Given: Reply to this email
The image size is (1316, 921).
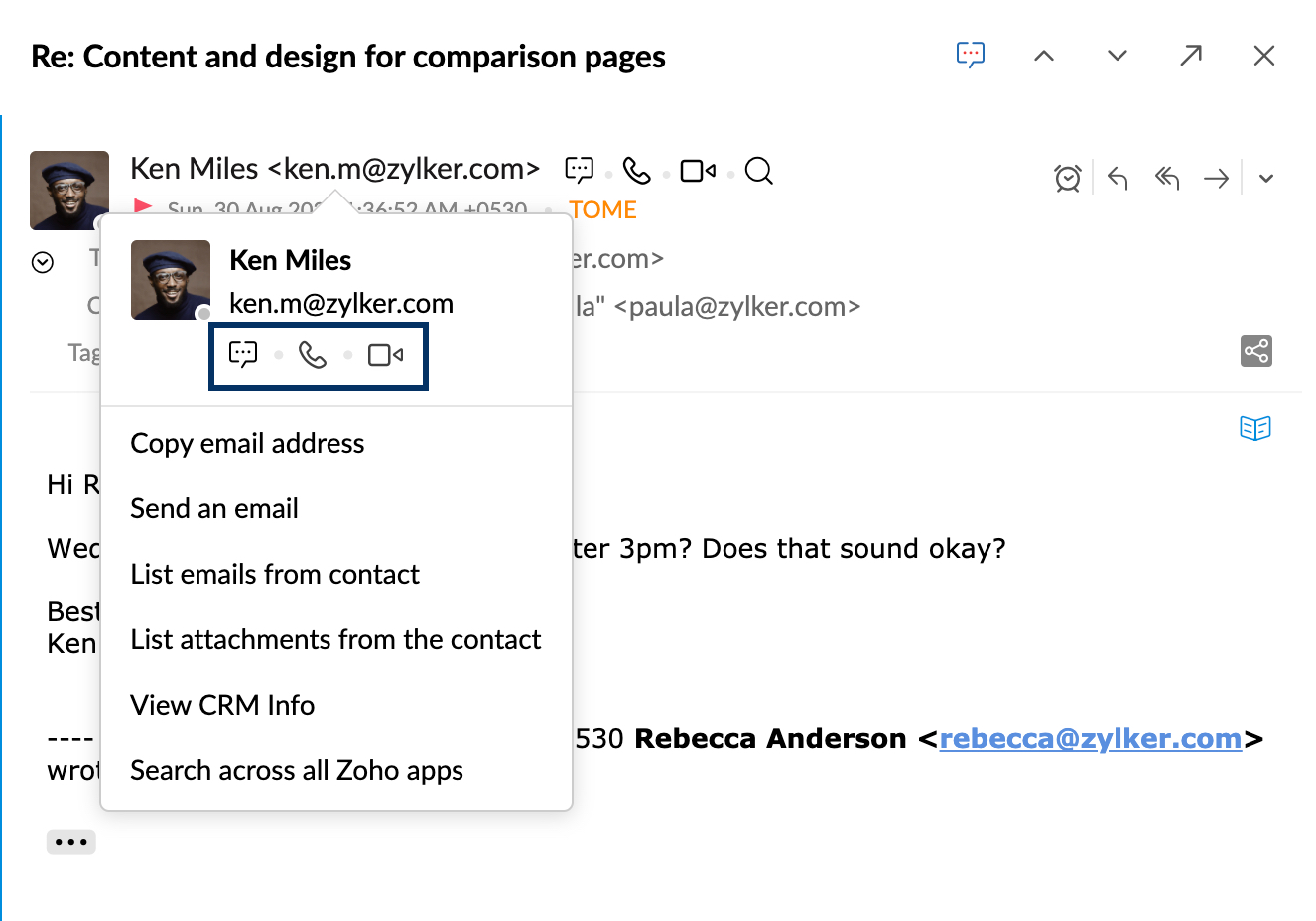Looking at the screenshot, I should 1116,178.
